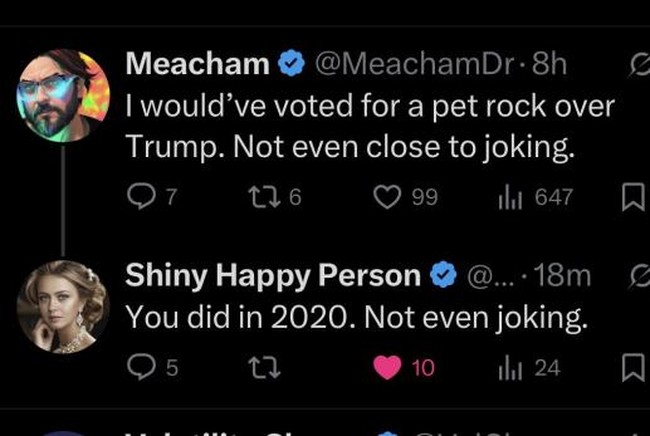Open Shiny Happy Person display name
Image resolution: width=650 pixels, height=436 pixels.
click(x=273, y=276)
